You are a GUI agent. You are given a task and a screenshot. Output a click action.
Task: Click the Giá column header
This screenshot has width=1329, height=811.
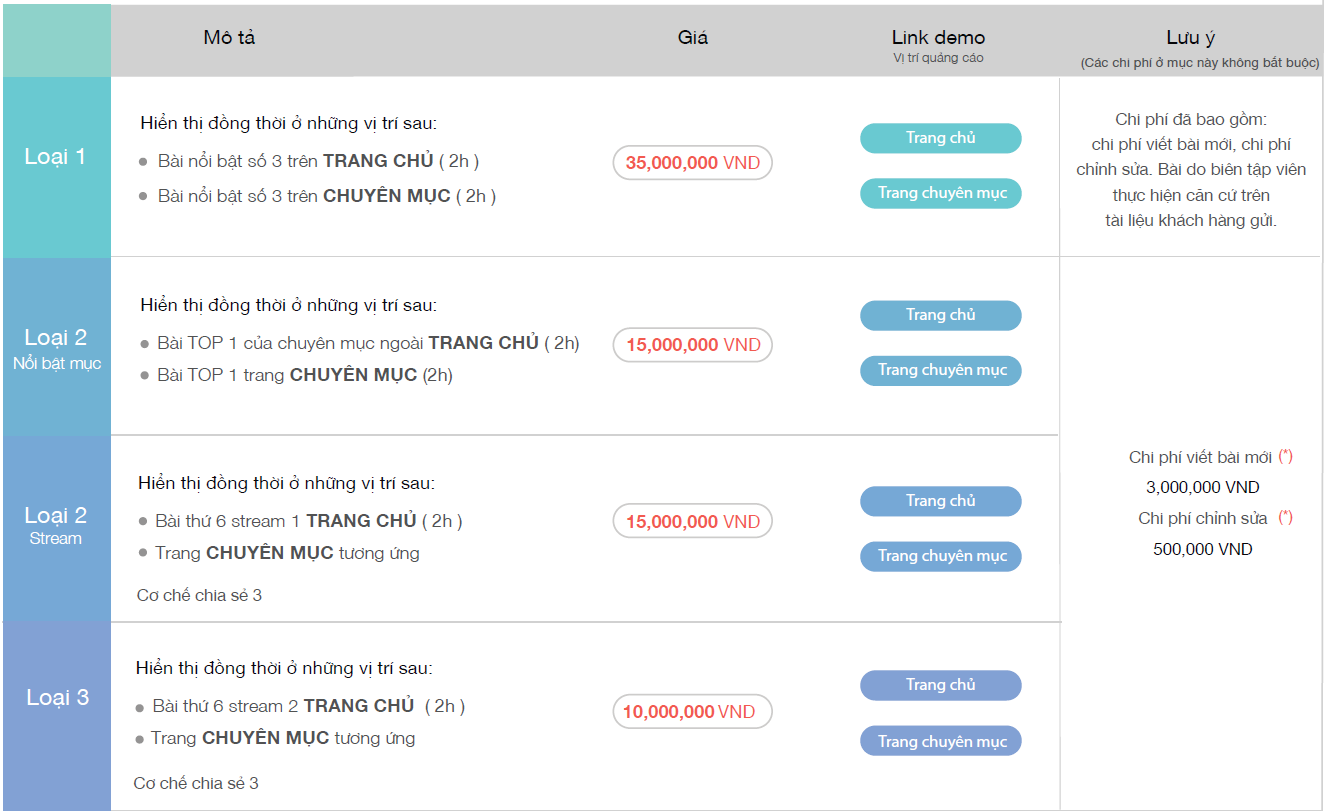692,38
